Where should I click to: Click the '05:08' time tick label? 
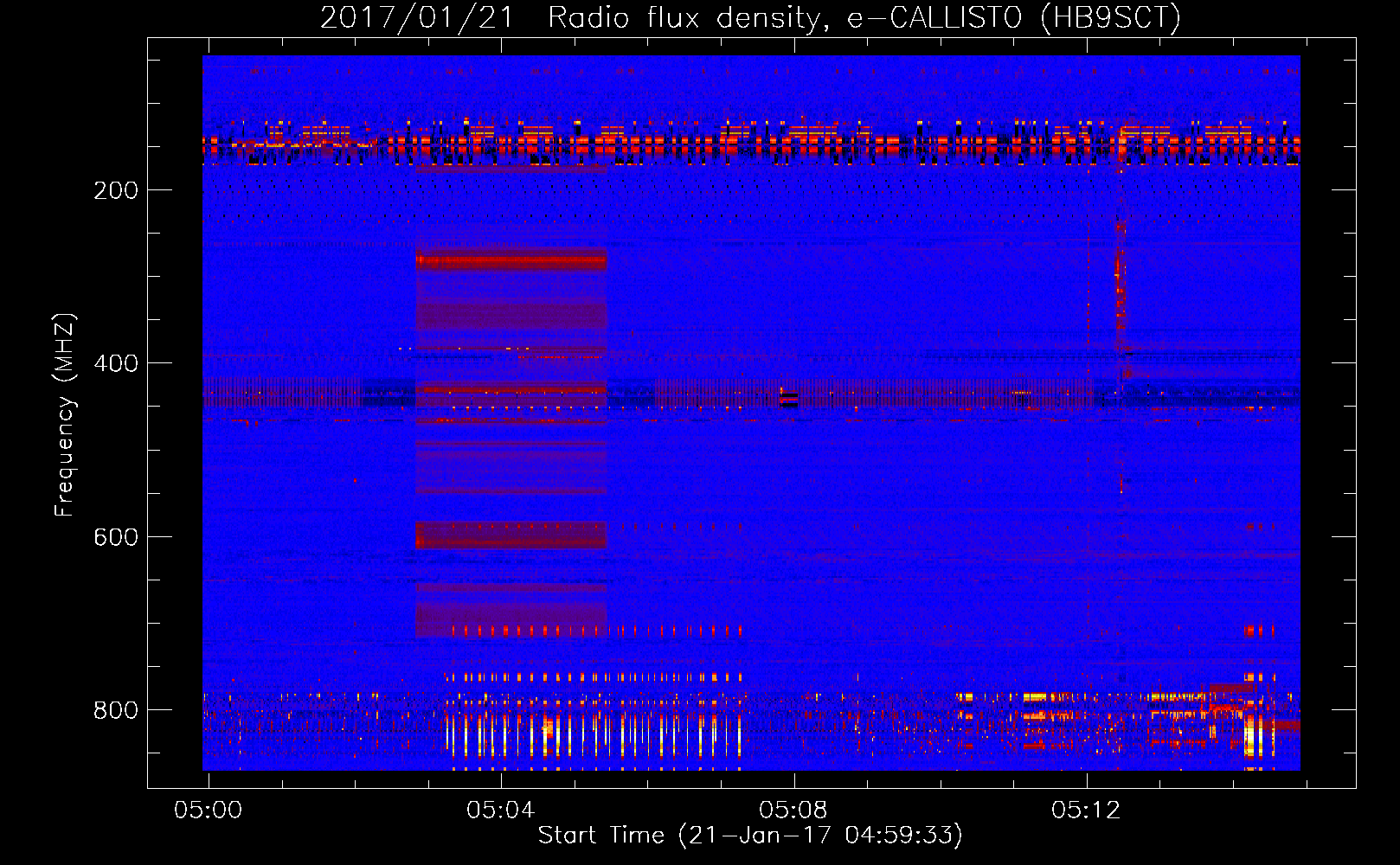[793, 811]
